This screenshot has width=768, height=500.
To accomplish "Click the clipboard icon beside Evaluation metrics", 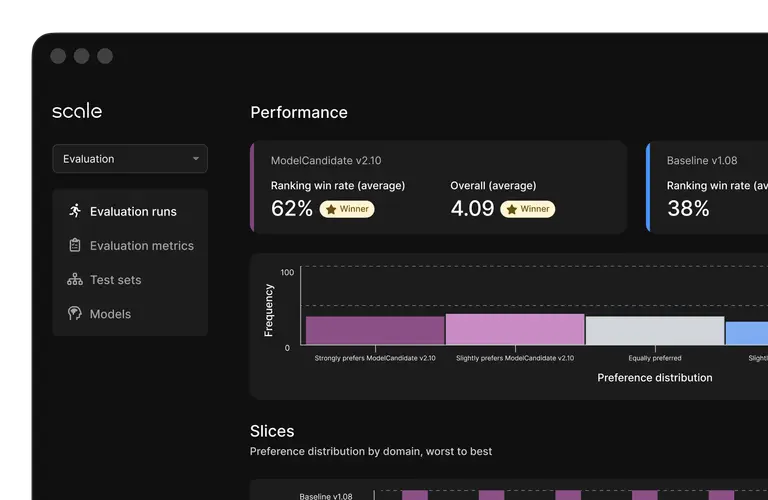I will coord(75,245).
